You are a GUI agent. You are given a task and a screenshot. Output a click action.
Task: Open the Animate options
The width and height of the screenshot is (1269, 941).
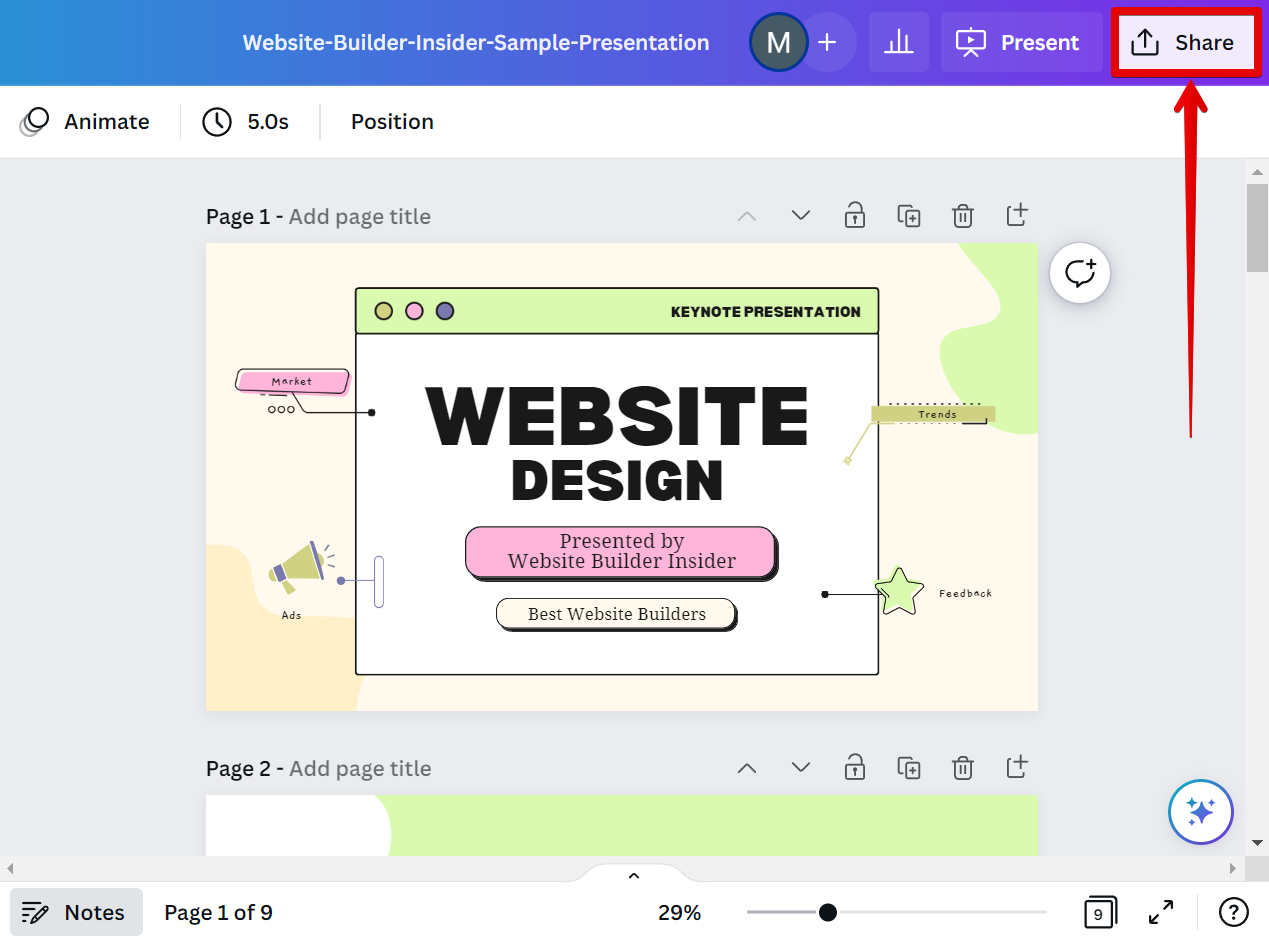(86, 122)
